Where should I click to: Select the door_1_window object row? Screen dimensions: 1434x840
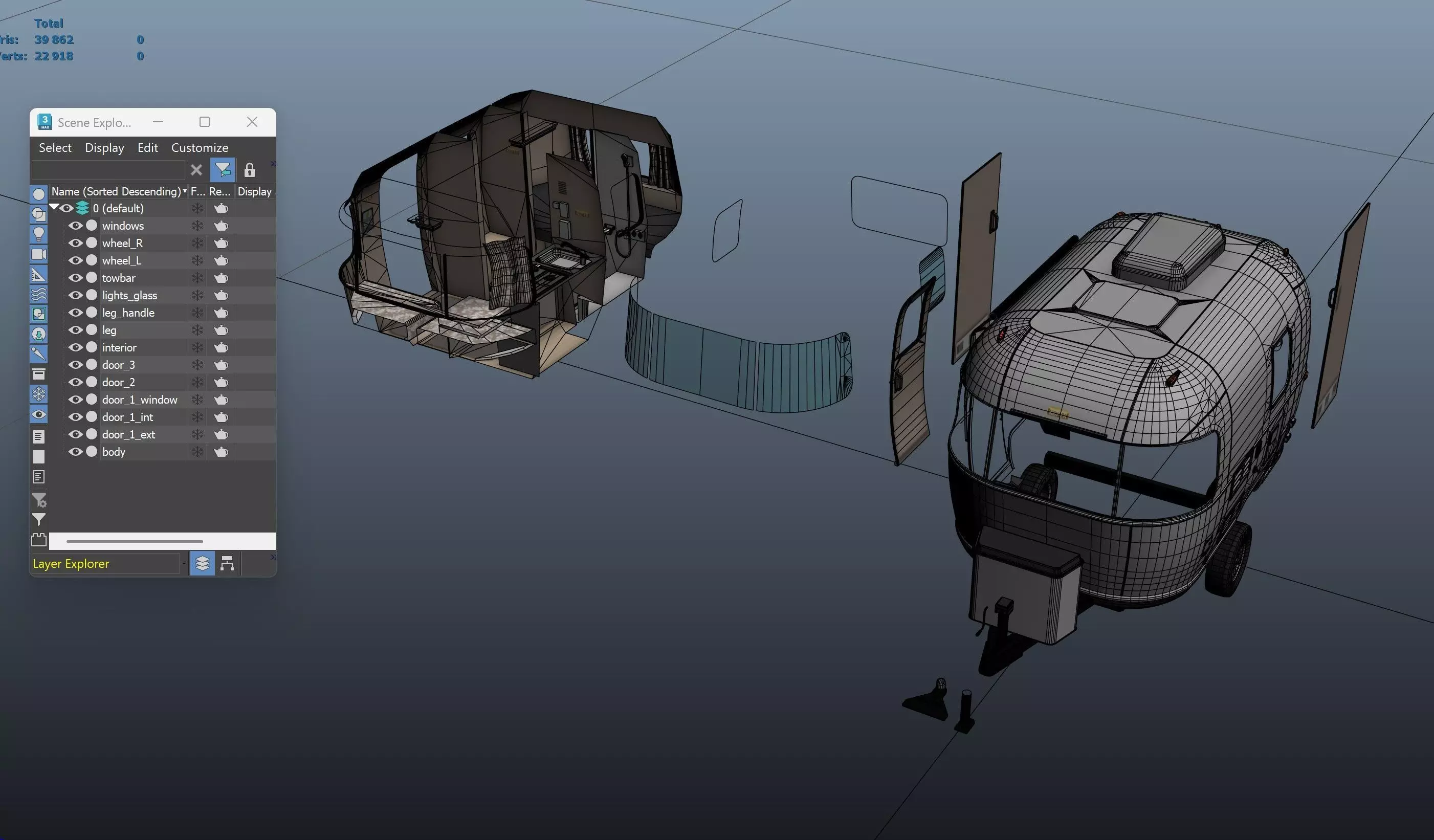click(x=140, y=400)
